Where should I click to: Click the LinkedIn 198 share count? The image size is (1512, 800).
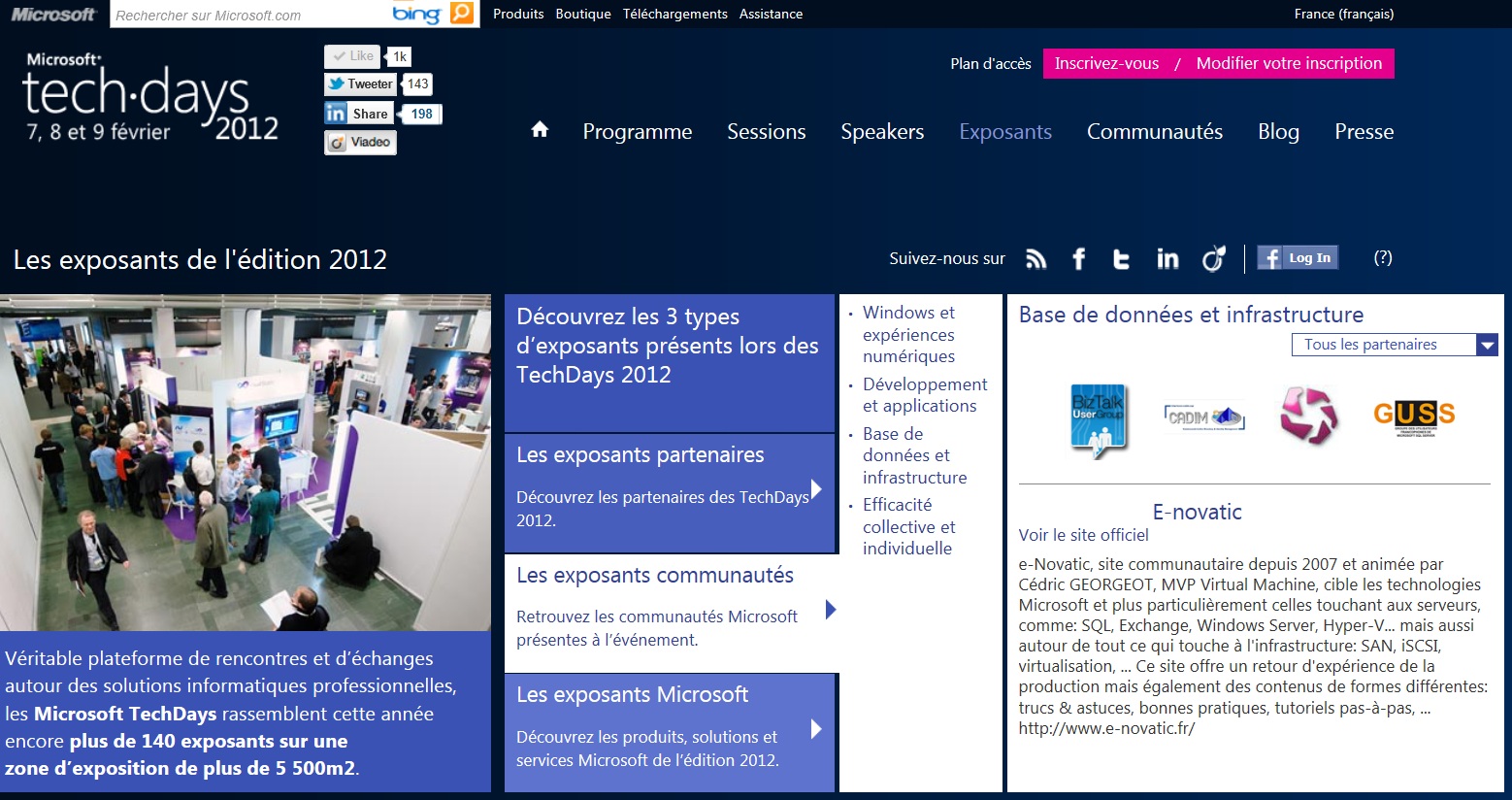(421, 114)
